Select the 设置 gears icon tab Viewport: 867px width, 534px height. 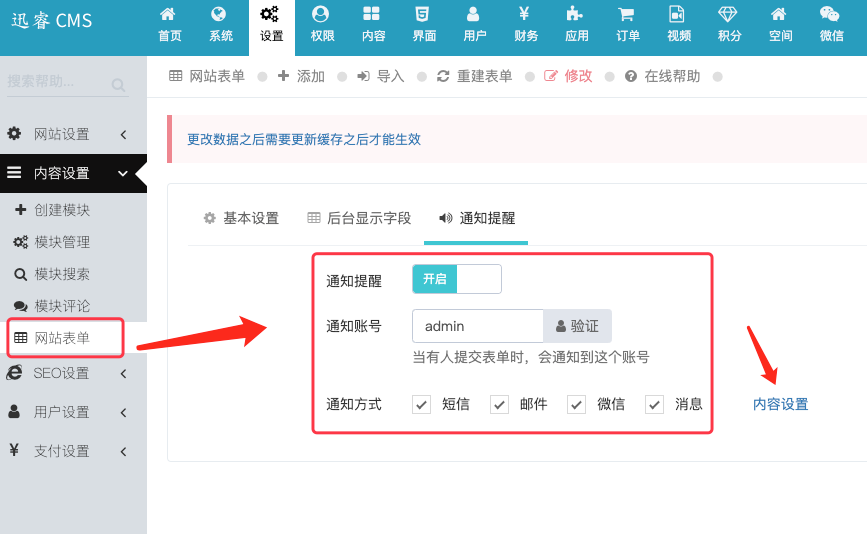tap(270, 14)
